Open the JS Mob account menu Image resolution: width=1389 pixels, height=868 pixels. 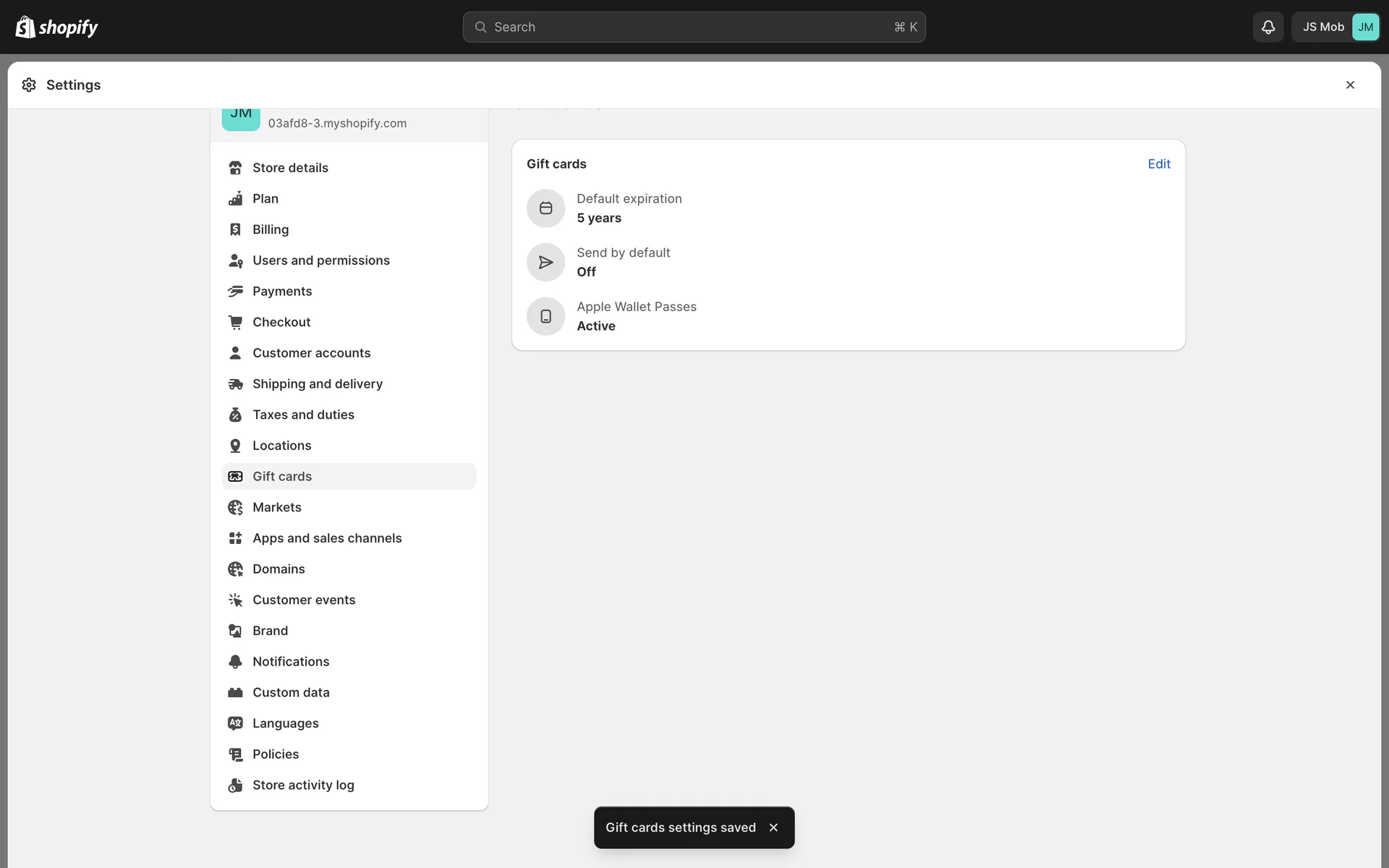click(1335, 27)
